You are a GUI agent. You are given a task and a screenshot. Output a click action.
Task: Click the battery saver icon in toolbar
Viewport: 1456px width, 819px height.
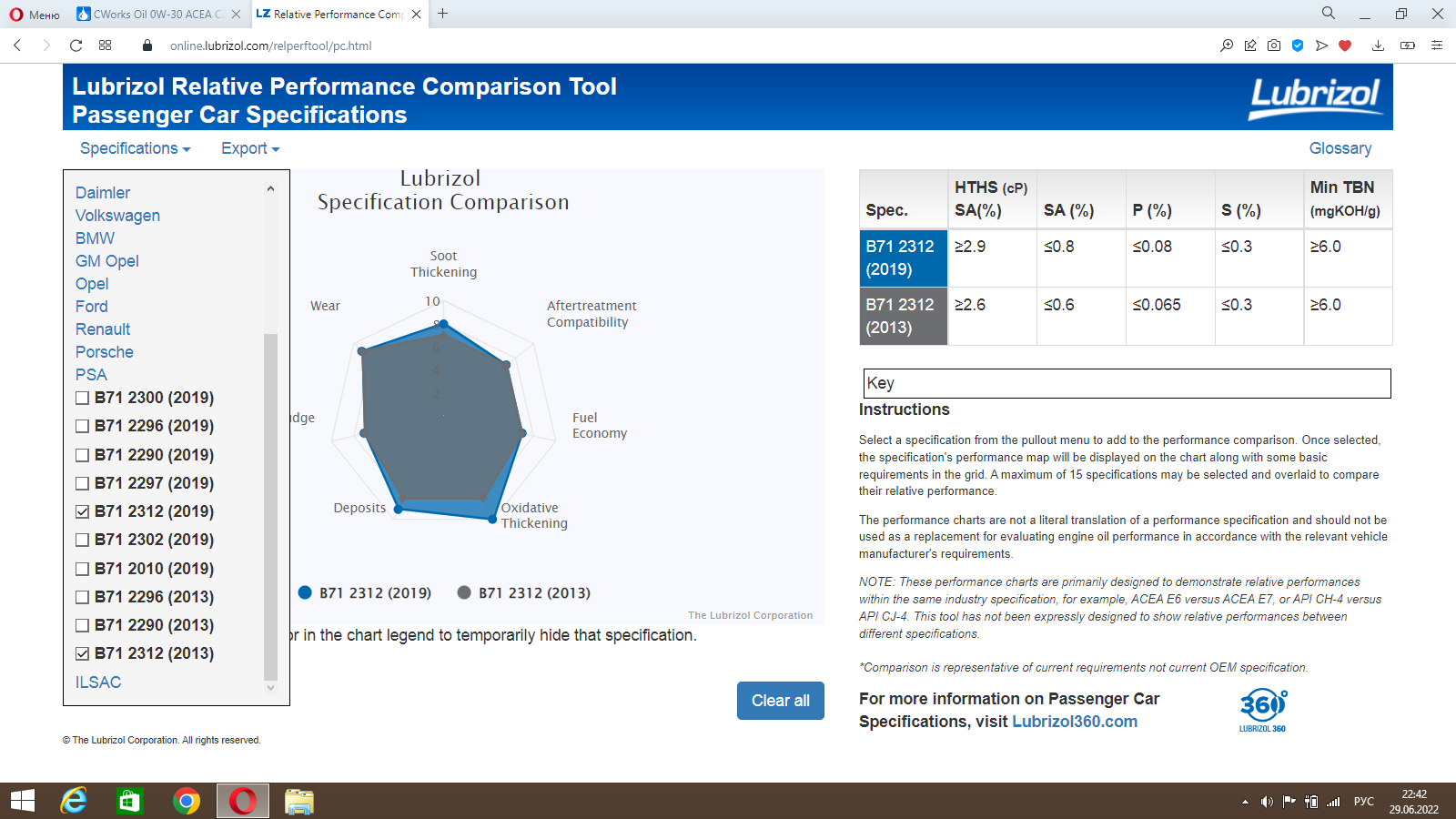point(1408,45)
